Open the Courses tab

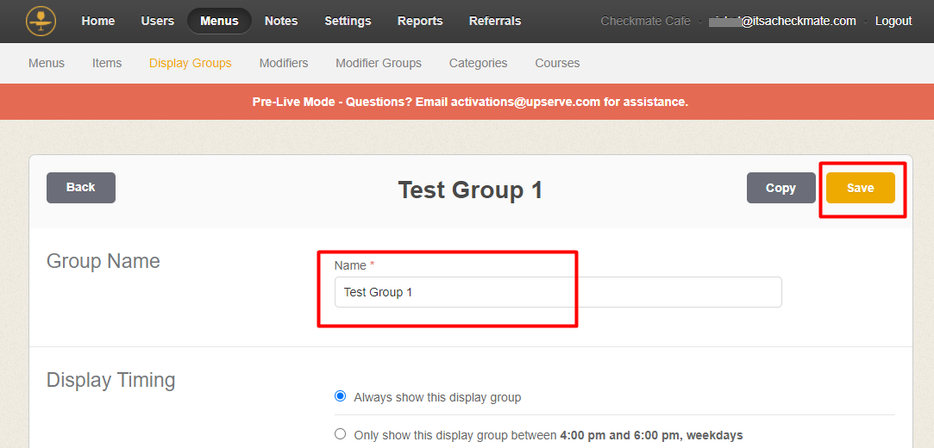point(557,63)
